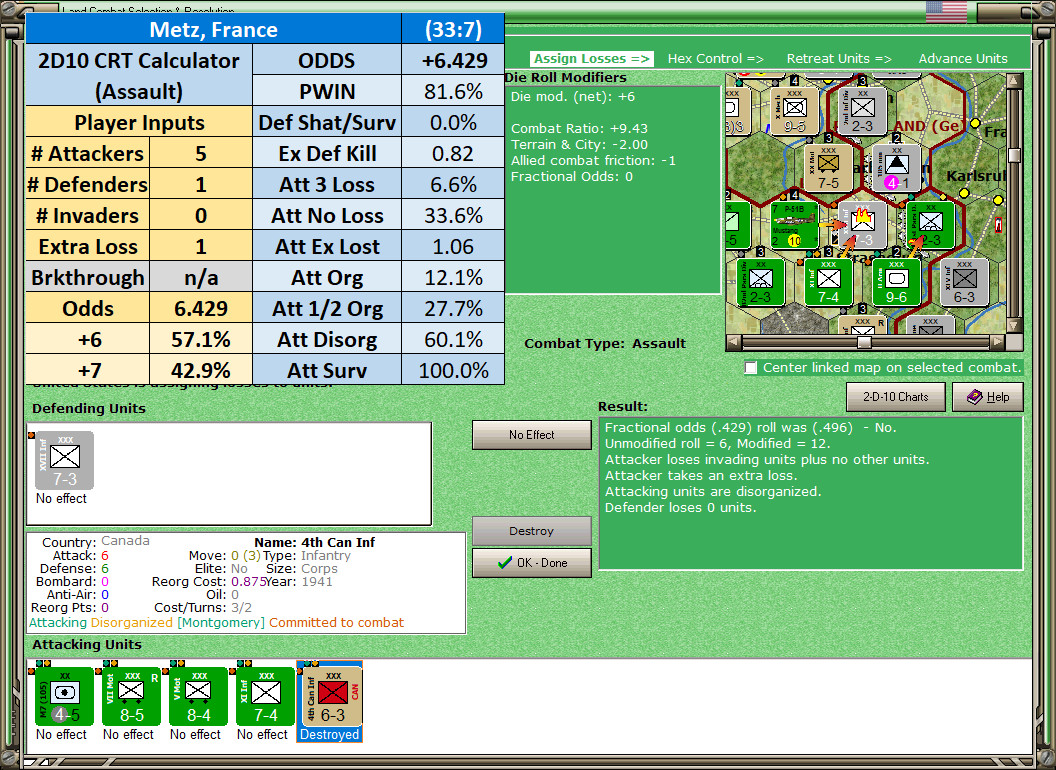The image size is (1056, 770).
Task: Click the Att No Loss value 33.6%
Action: pyautogui.click(x=453, y=216)
